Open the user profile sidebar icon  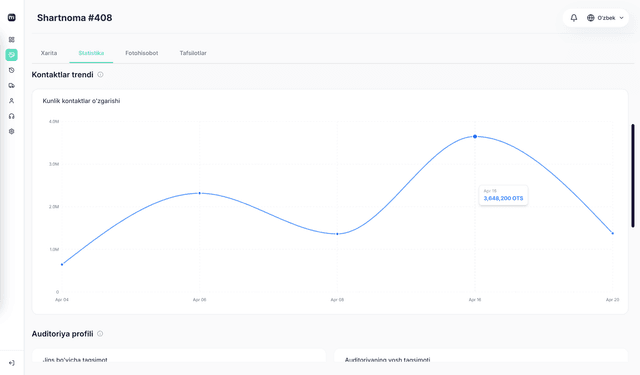click(x=11, y=101)
